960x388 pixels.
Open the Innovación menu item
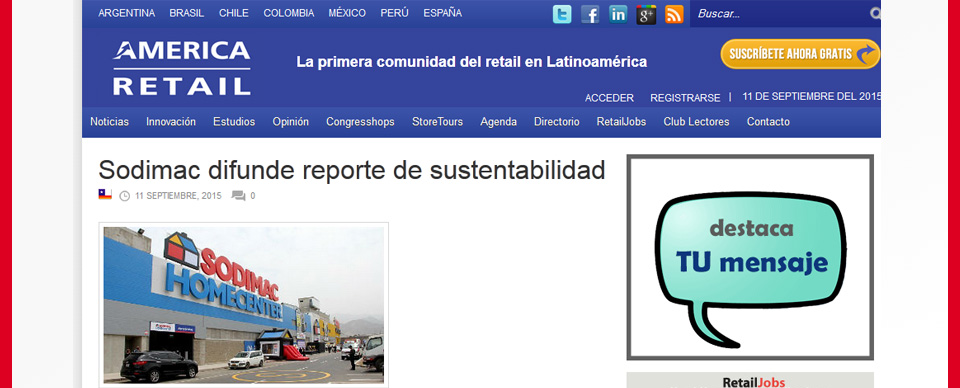pos(171,122)
